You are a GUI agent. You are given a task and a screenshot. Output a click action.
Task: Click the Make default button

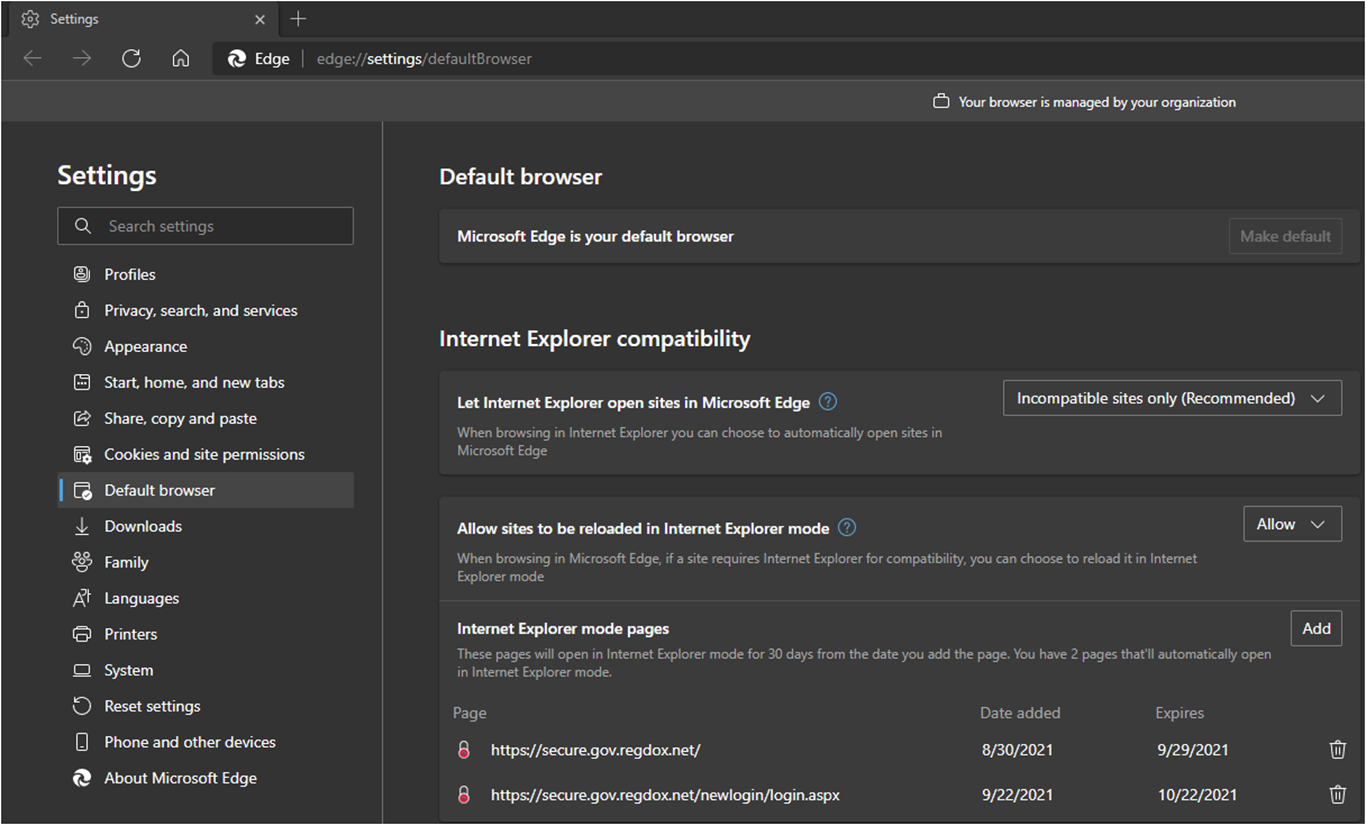(x=1285, y=236)
